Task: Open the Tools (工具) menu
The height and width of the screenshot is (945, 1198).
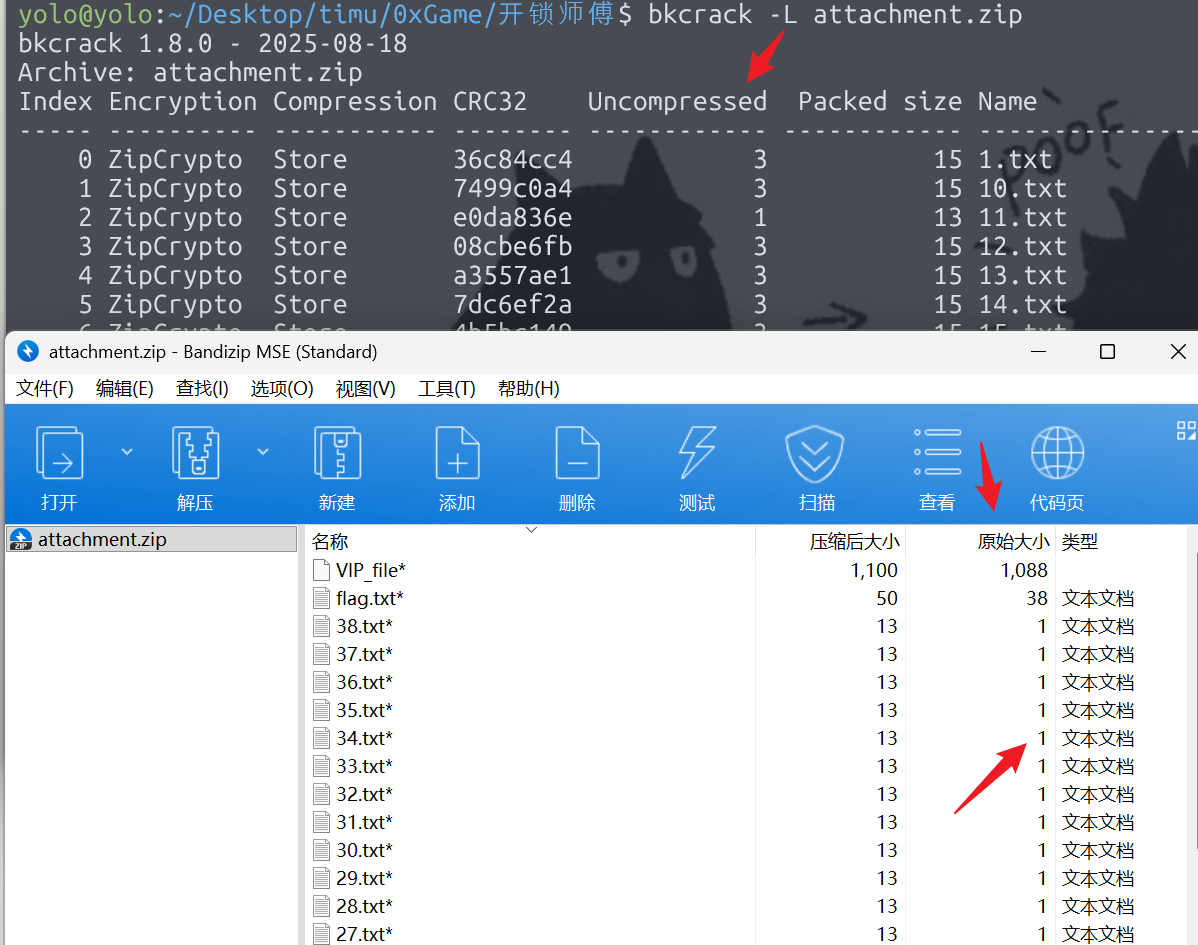Action: click(x=446, y=389)
